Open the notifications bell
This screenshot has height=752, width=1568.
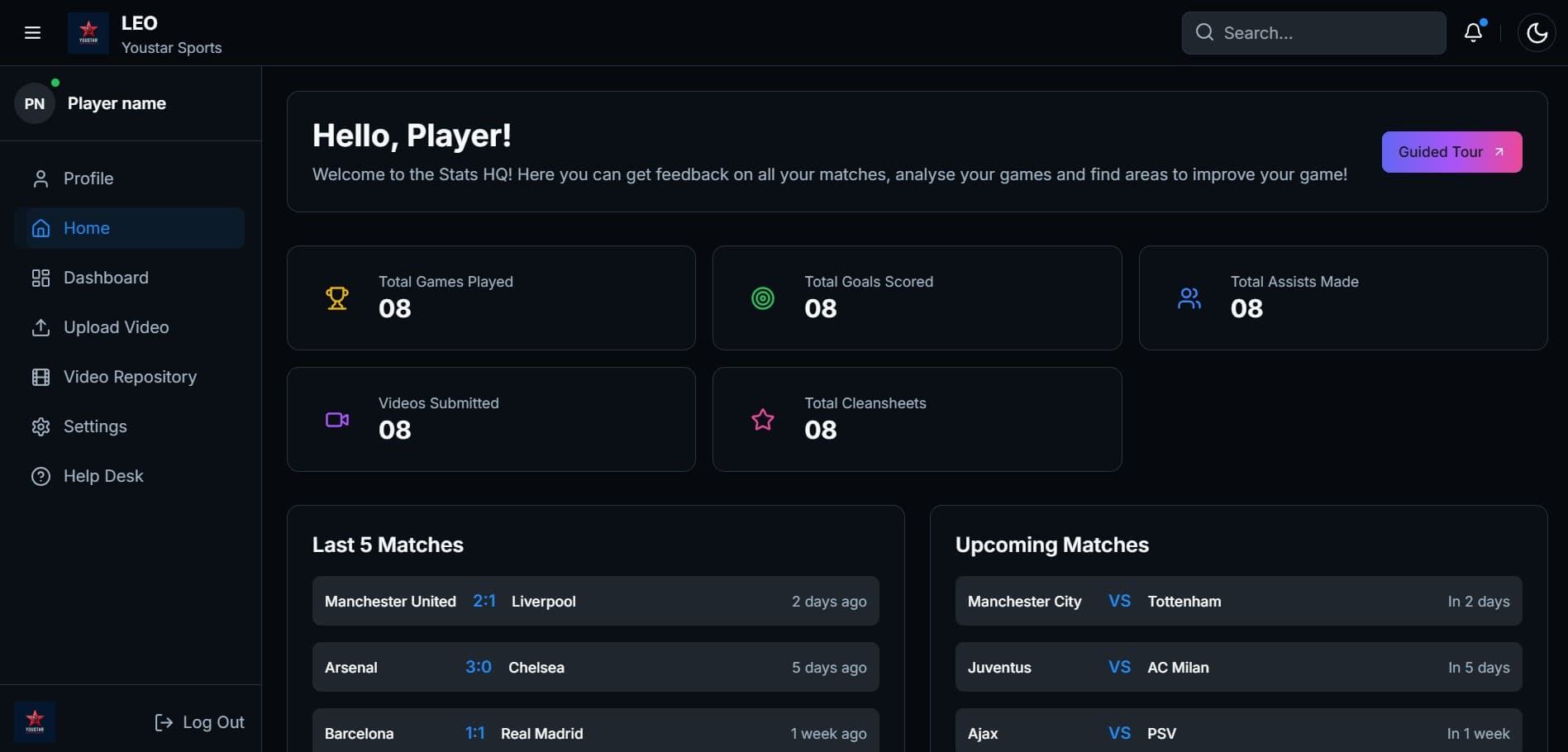pyautogui.click(x=1473, y=33)
